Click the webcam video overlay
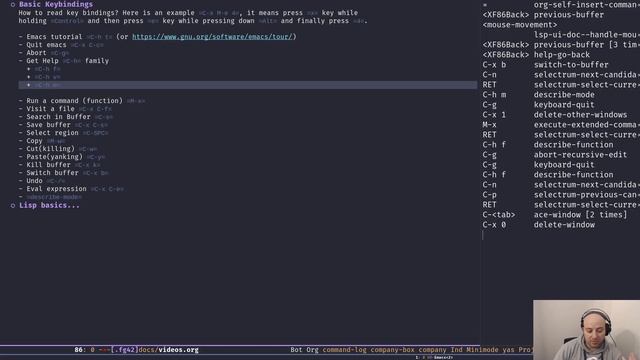This screenshot has height=360, width=640. [586, 330]
